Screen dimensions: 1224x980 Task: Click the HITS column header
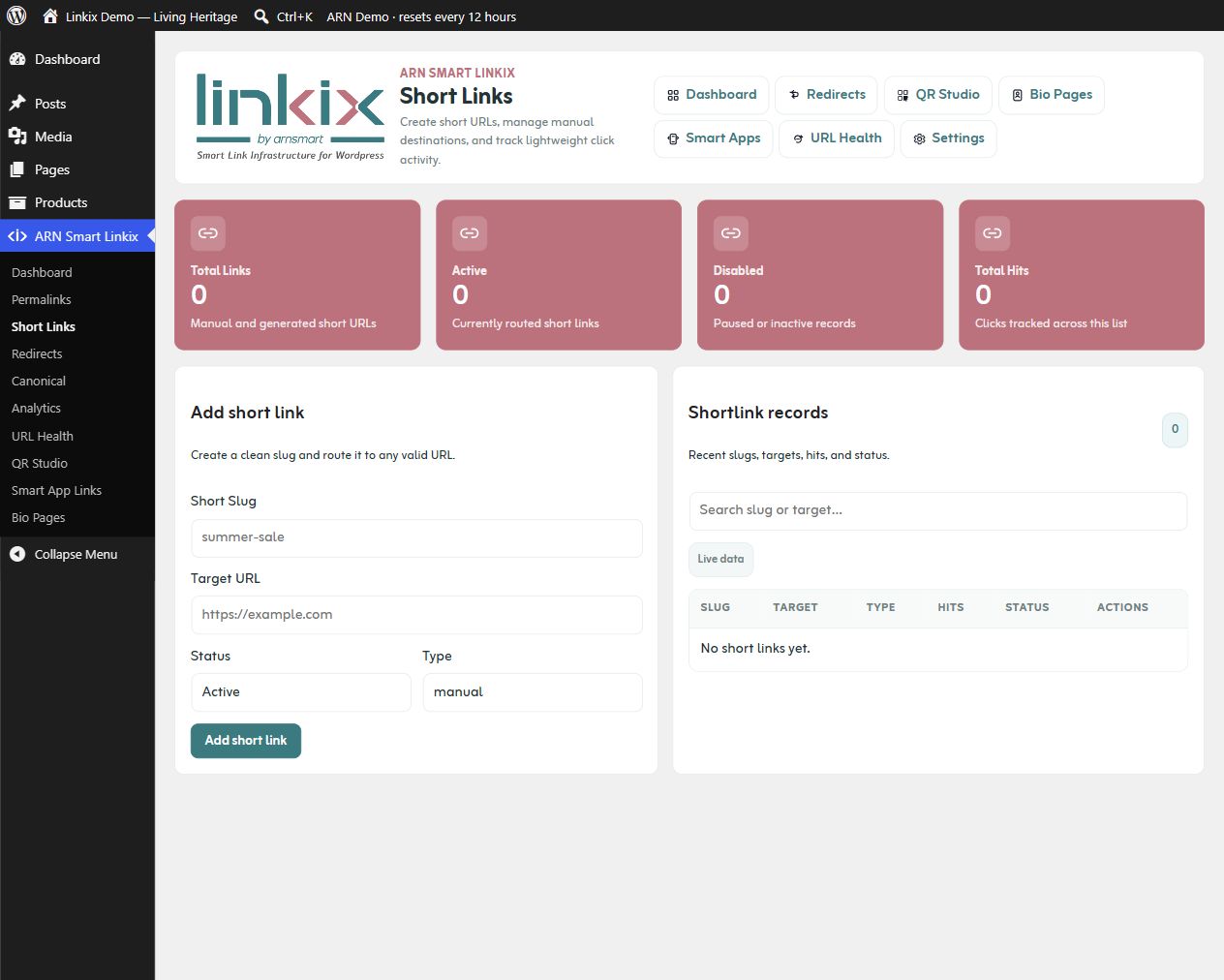pos(951,607)
